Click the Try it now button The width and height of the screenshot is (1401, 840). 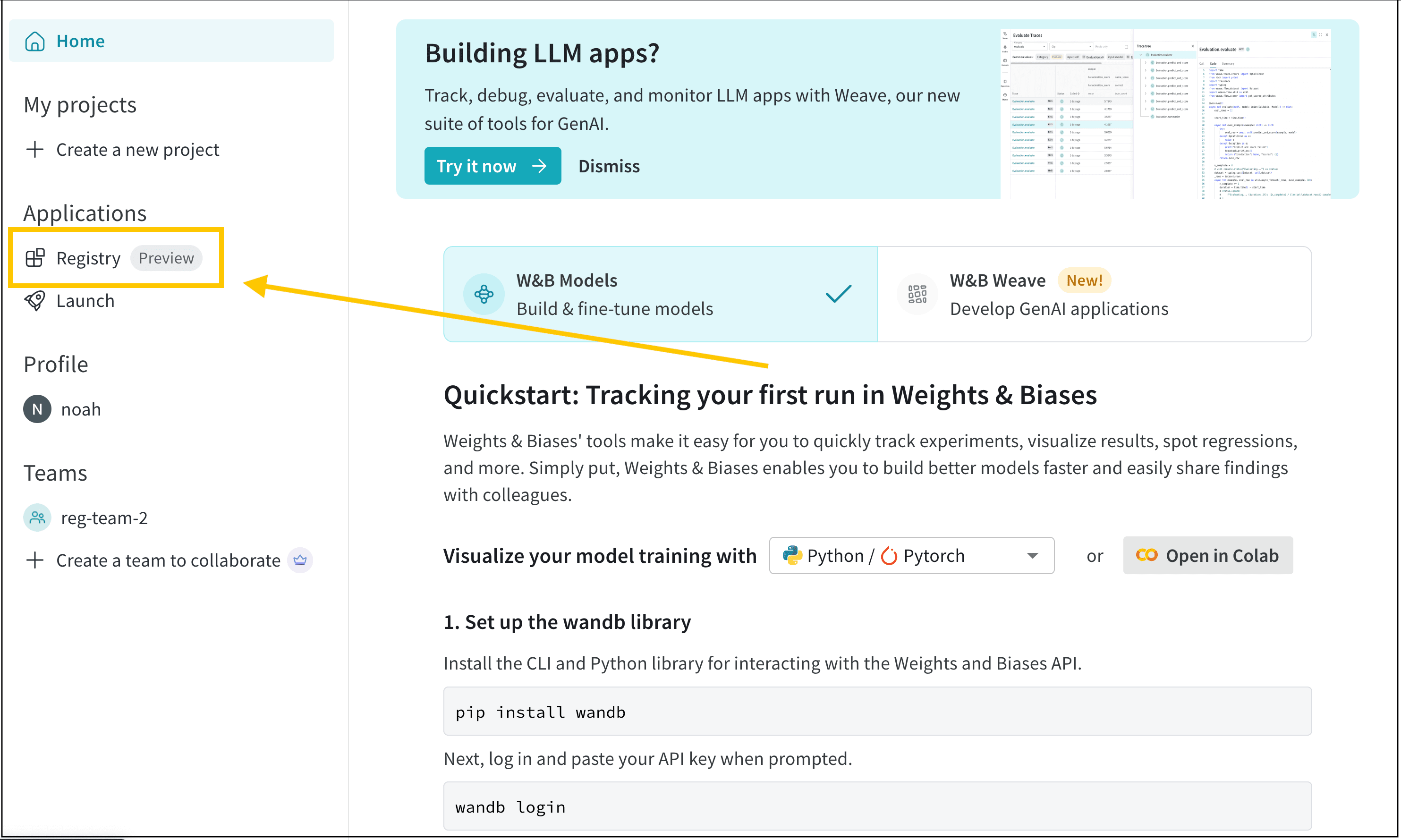click(x=492, y=166)
